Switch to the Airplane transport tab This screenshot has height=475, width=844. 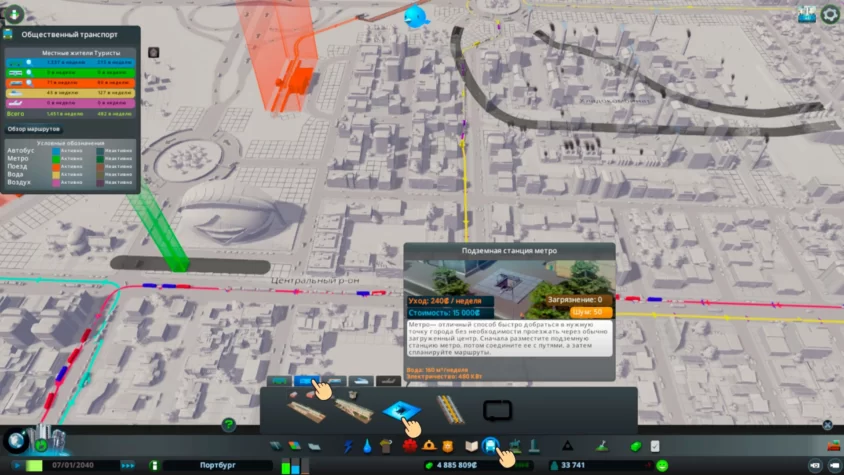[x=388, y=381]
